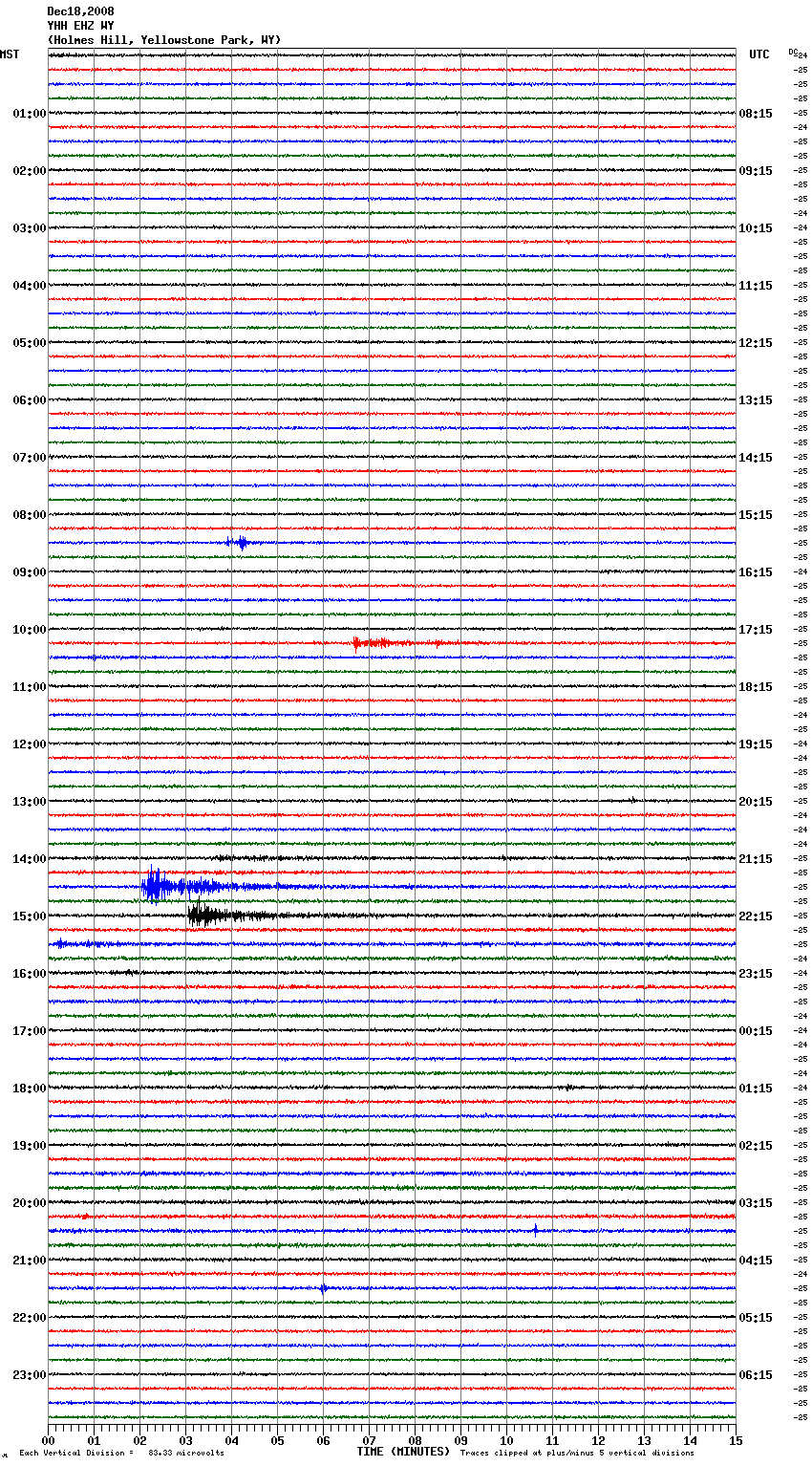Select the 07:00 MST time label

(30, 458)
